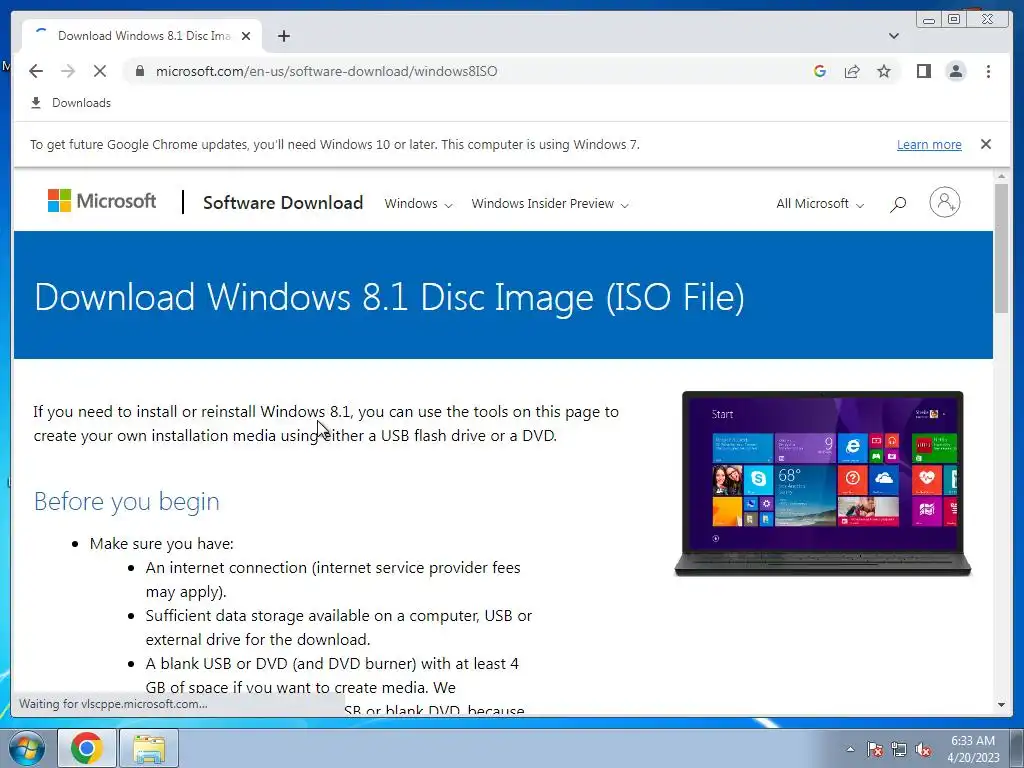The image size is (1024, 768).
Task: Open the Chrome profile avatar
Action: click(x=956, y=71)
